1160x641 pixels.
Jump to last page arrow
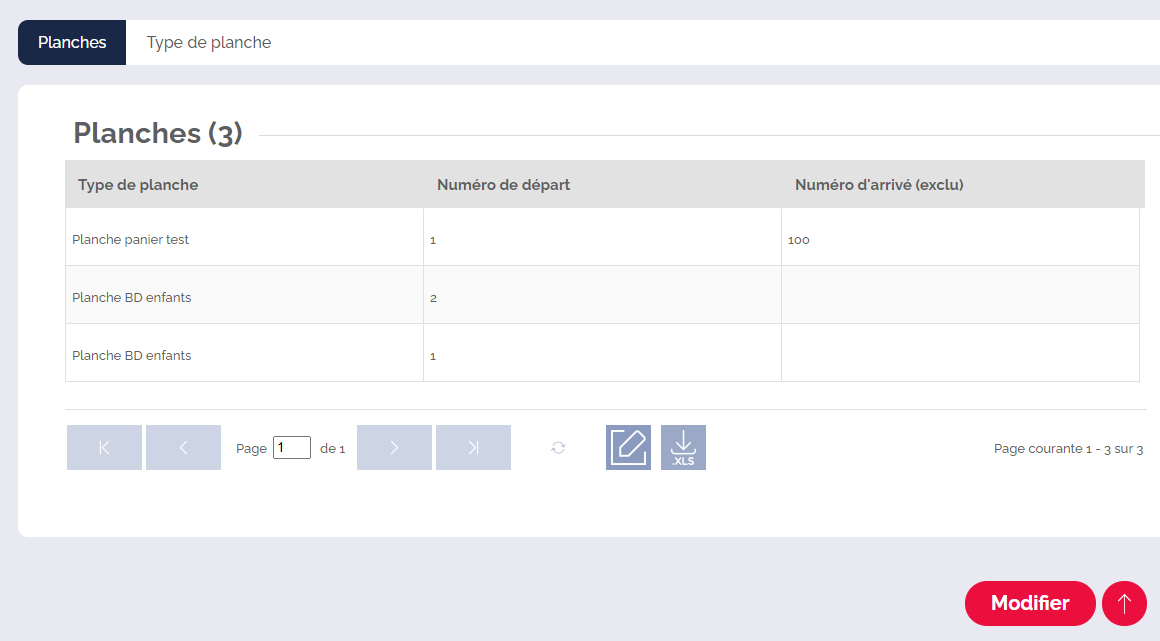[x=473, y=447]
